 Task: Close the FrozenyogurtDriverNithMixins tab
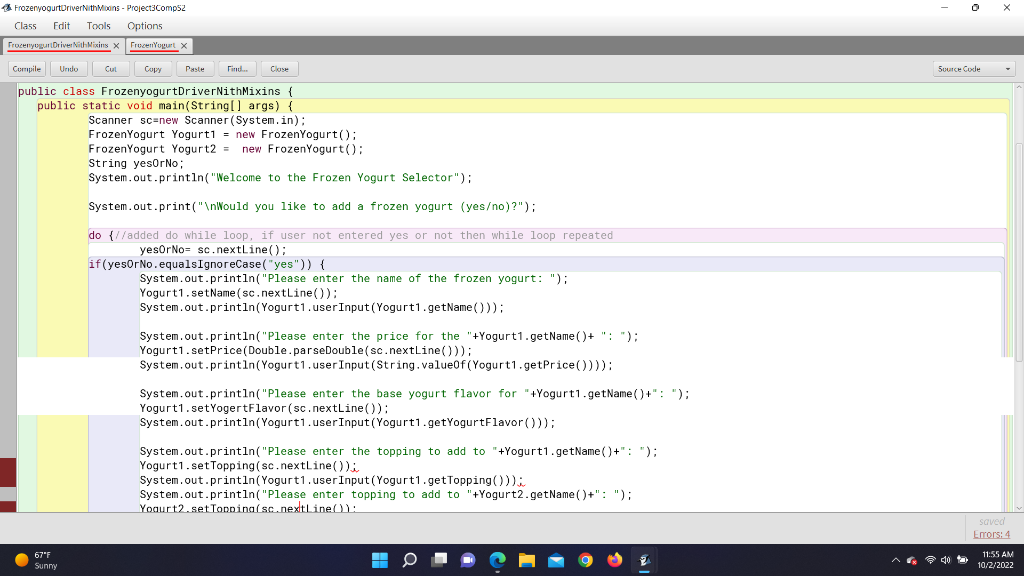116,46
